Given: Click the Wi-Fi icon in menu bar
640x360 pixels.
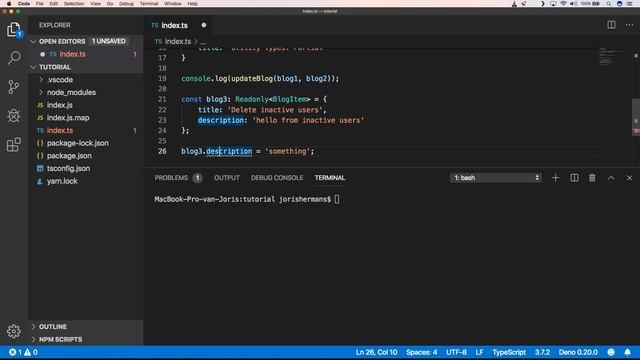Looking at the screenshot, I should [563, 4].
